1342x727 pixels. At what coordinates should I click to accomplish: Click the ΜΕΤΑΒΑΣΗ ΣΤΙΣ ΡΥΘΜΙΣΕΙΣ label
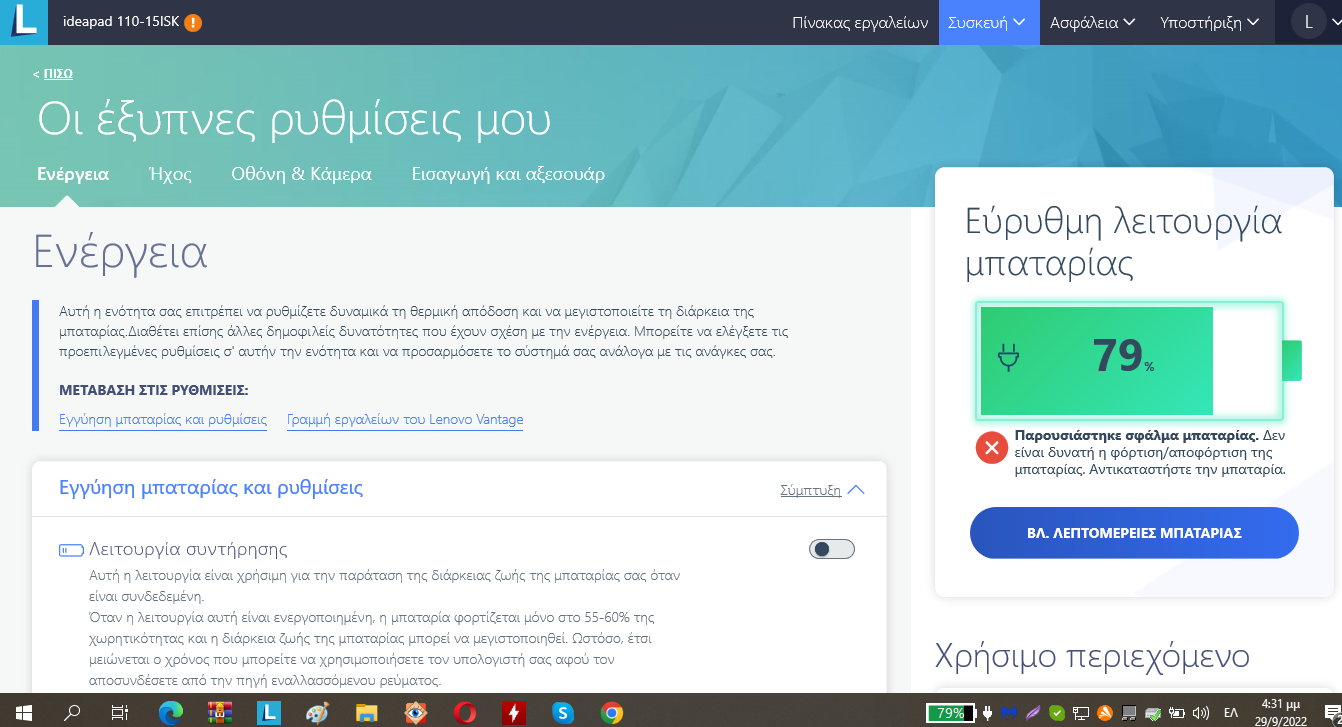tap(154, 390)
